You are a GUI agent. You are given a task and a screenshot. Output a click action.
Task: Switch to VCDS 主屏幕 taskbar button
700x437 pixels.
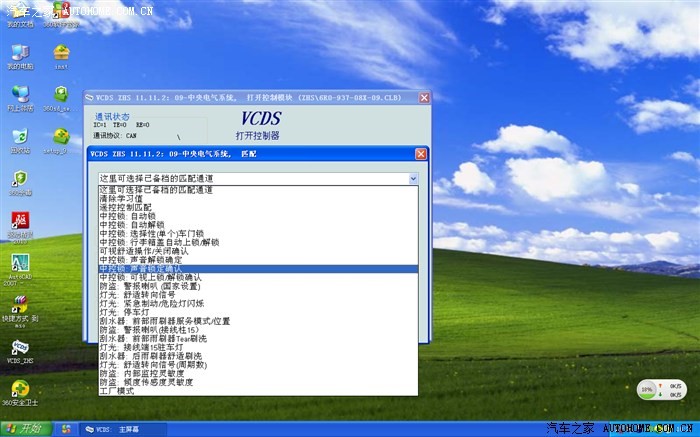coord(121,429)
